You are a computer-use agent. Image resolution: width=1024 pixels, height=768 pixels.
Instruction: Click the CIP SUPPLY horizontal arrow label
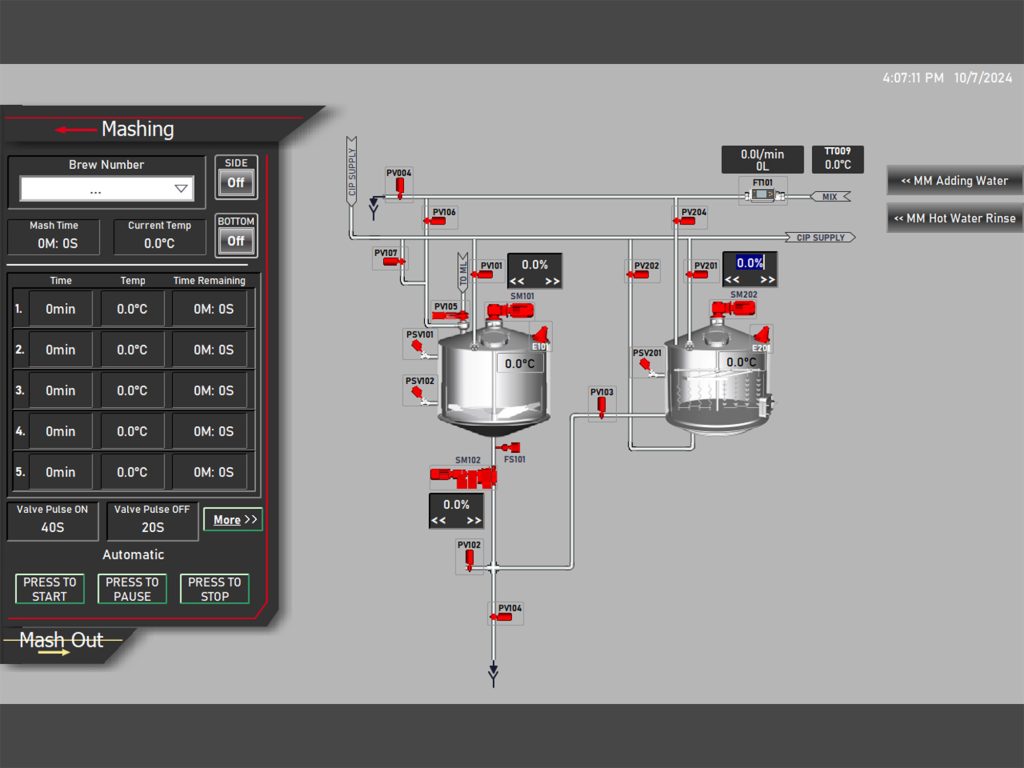coord(820,237)
